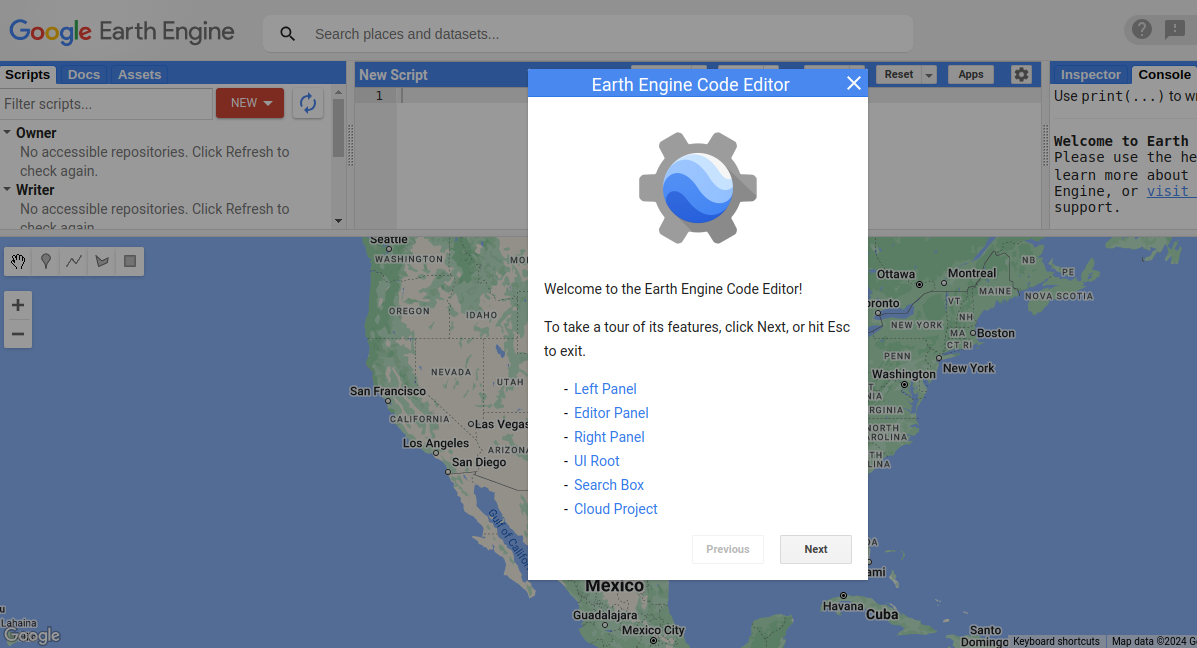Click the Havana map label
Viewport: 1197px width, 648px height.
click(x=843, y=607)
